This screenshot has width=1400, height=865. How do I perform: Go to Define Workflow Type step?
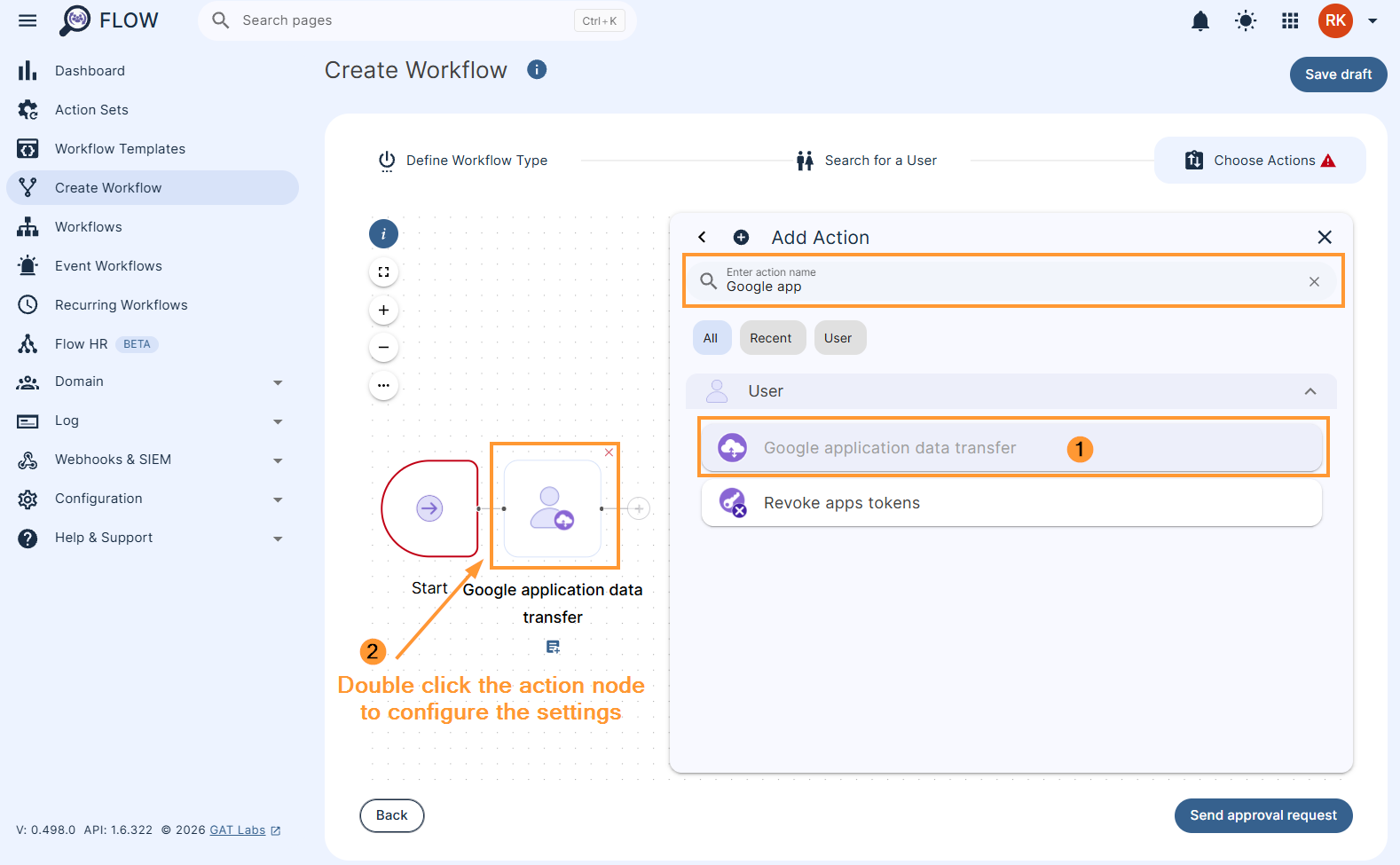(462, 161)
